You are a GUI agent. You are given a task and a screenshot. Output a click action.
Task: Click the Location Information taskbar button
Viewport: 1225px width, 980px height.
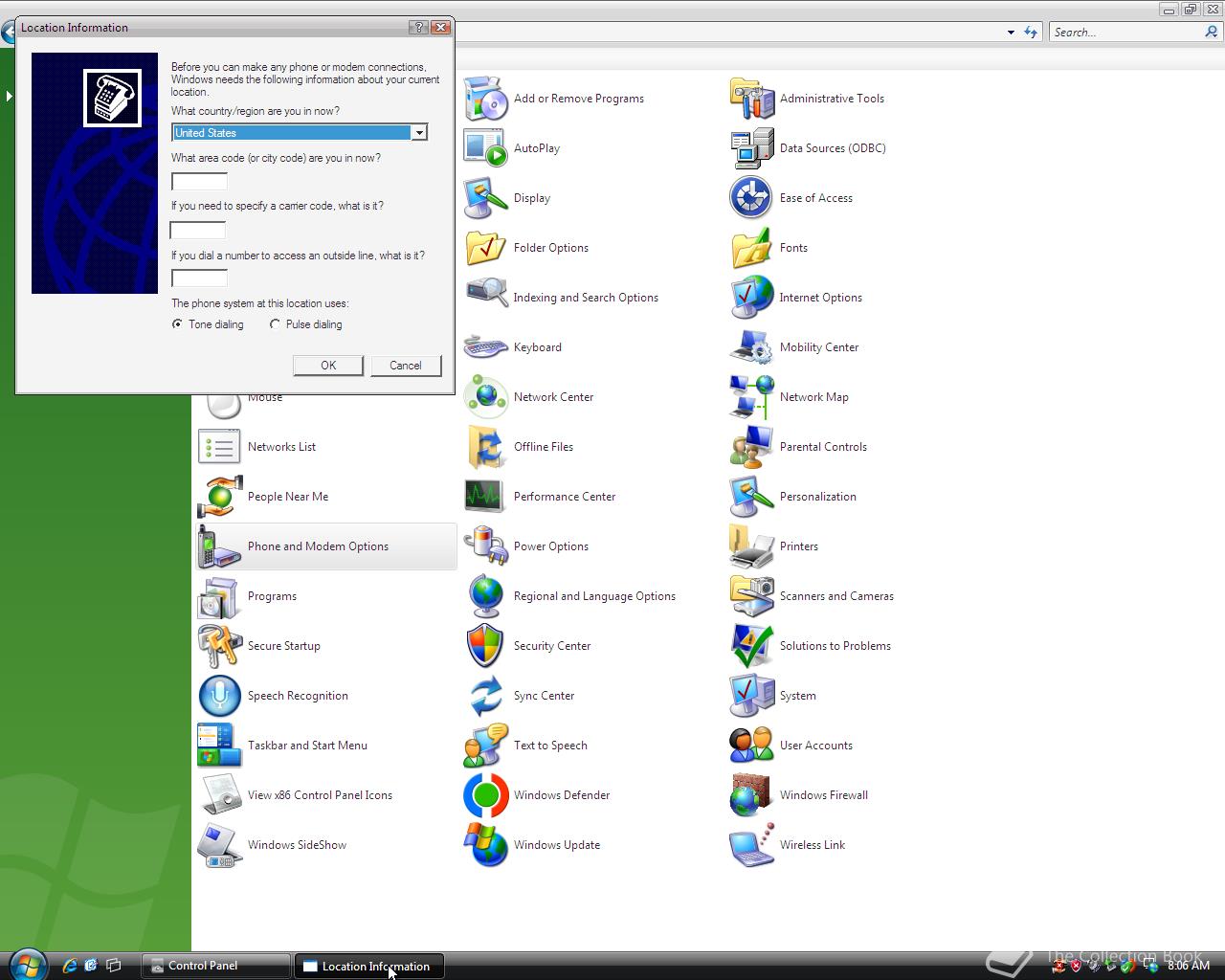(x=368, y=966)
